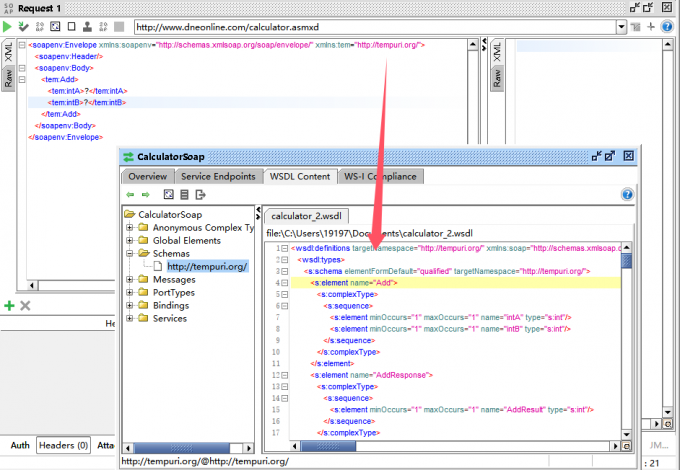Click the gray cancel request square
The image size is (680, 470).
(119, 27)
